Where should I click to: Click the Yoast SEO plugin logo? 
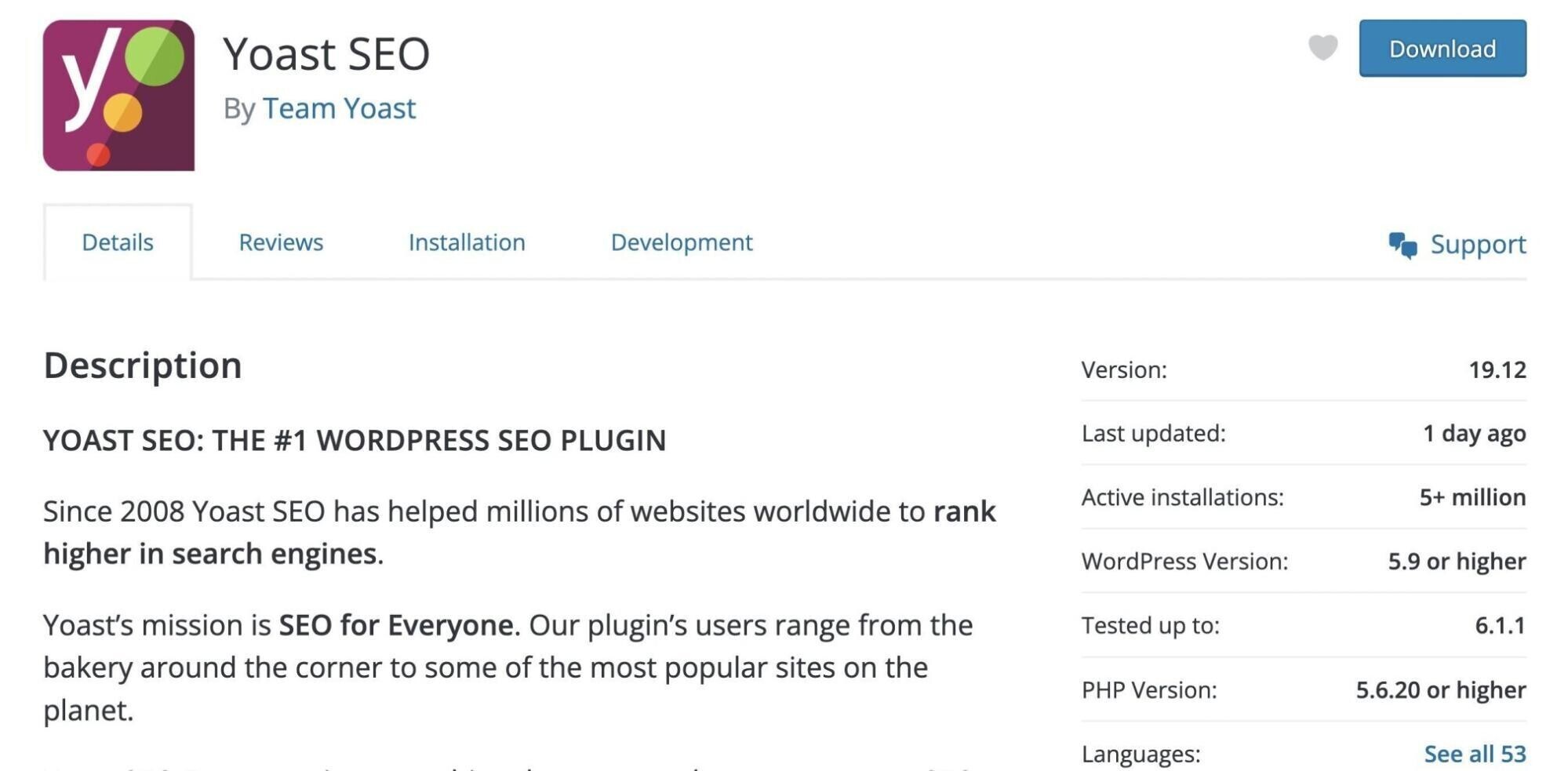[118, 95]
